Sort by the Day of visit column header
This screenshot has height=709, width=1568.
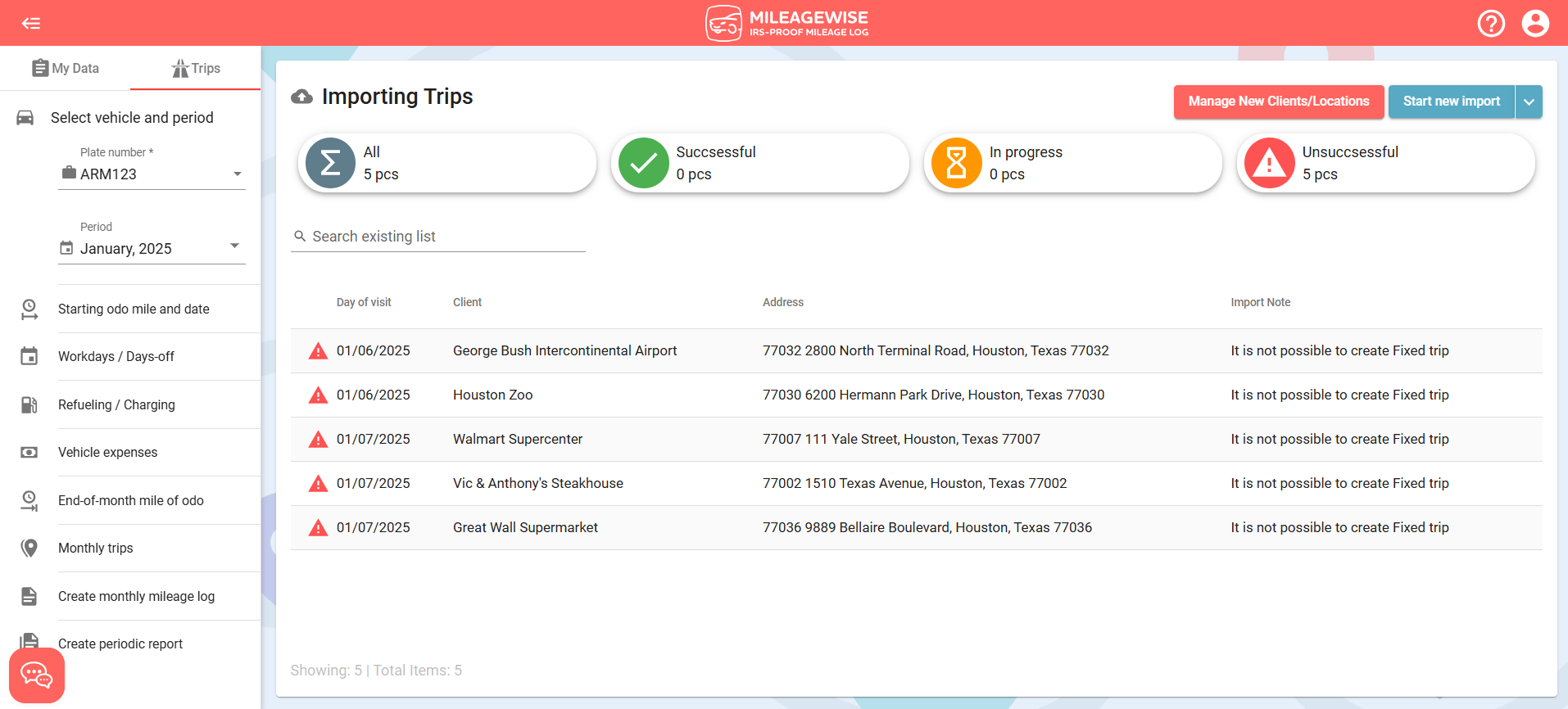coord(364,302)
